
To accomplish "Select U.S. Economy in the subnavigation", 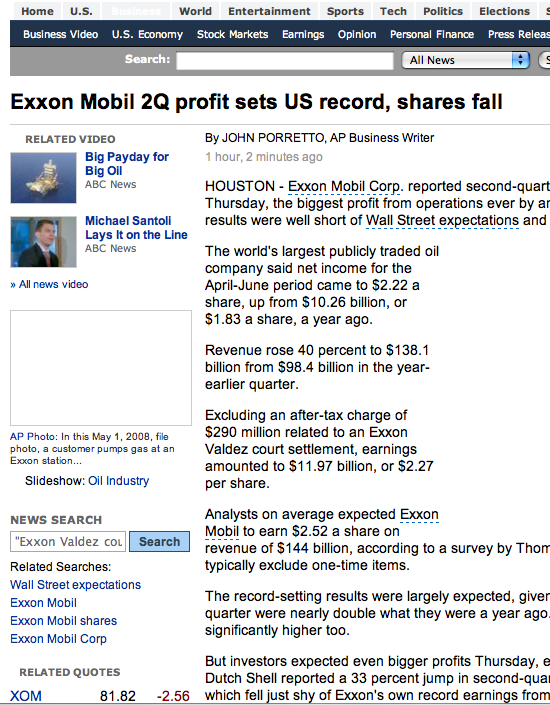I will tap(148, 34).
